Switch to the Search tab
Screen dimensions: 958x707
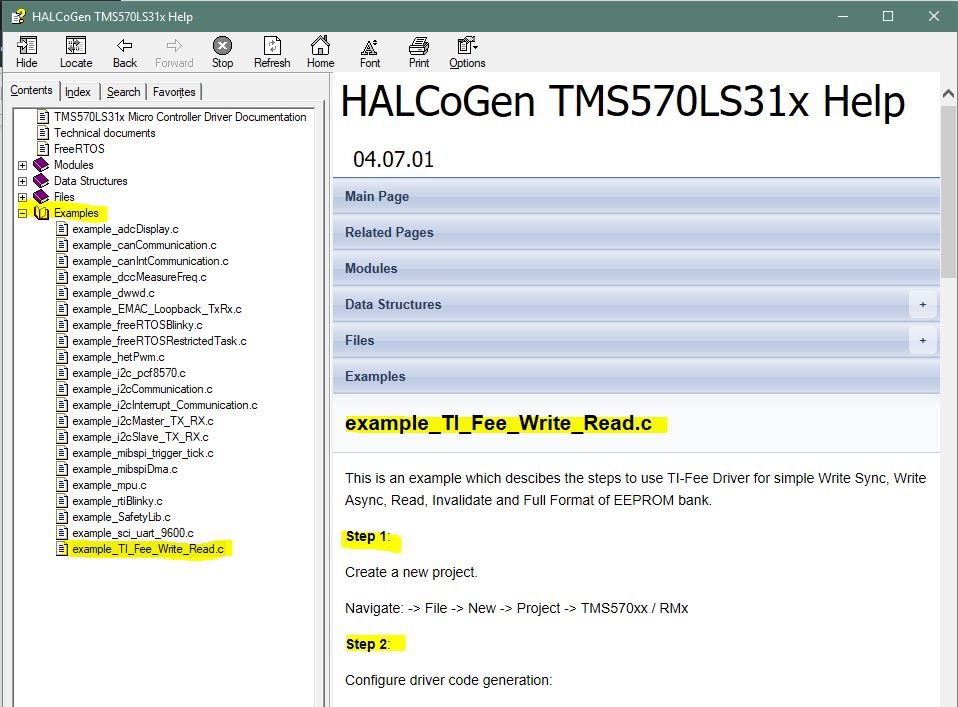coord(123,92)
